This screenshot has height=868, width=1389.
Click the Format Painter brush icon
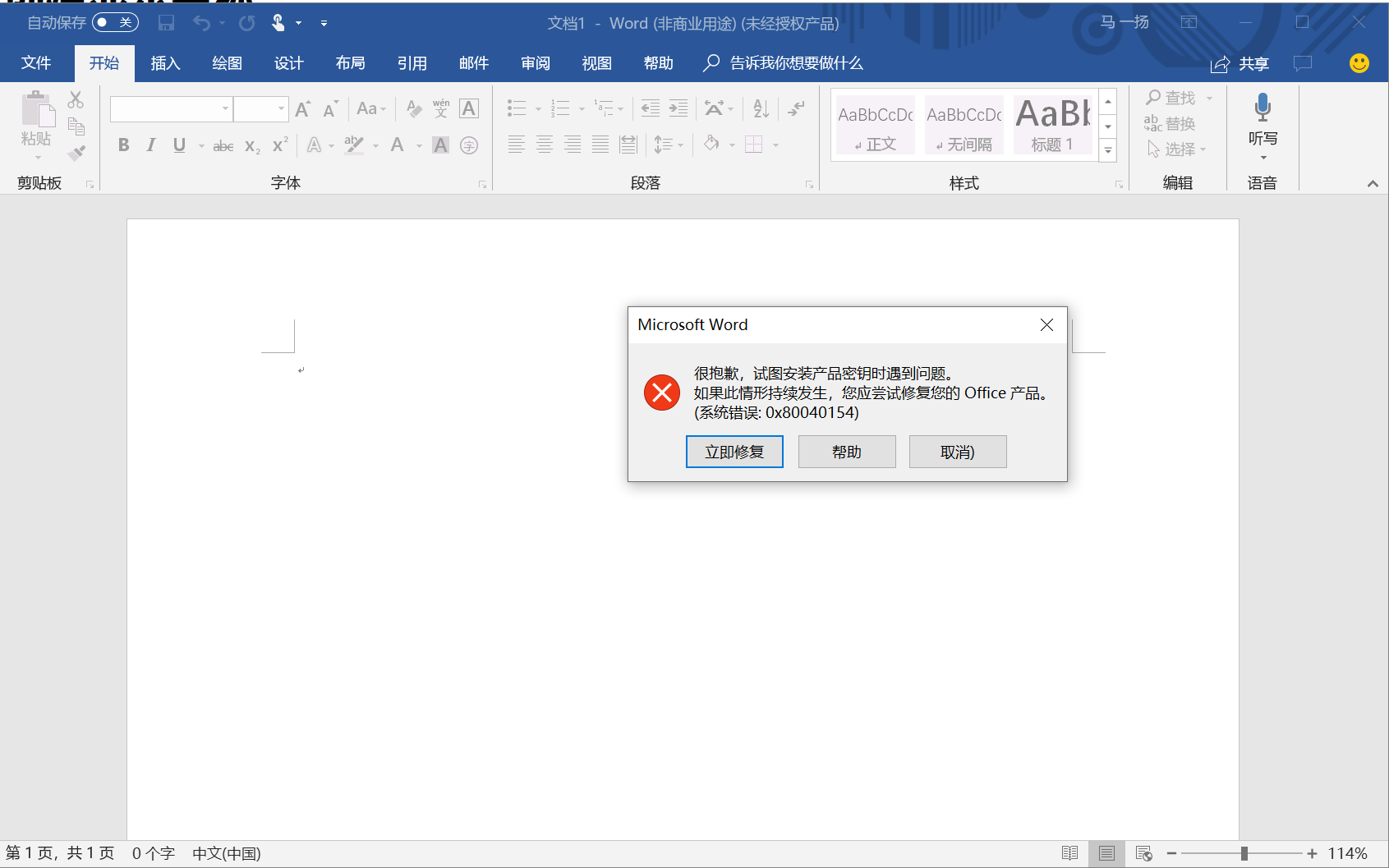click(x=76, y=153)
